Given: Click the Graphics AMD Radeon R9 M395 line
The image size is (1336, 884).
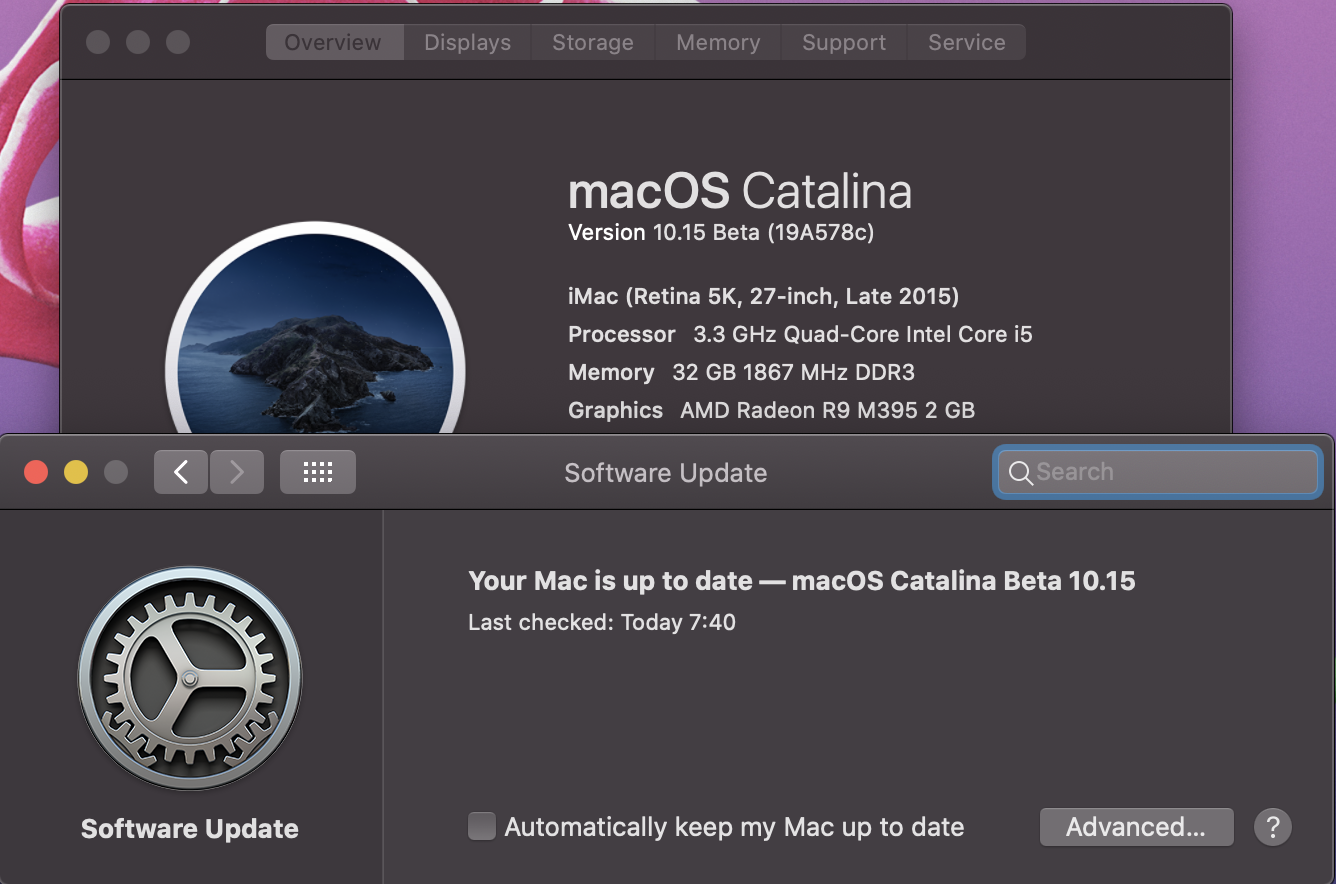Looking at the screenshot, I should click(x=771, y=410).
